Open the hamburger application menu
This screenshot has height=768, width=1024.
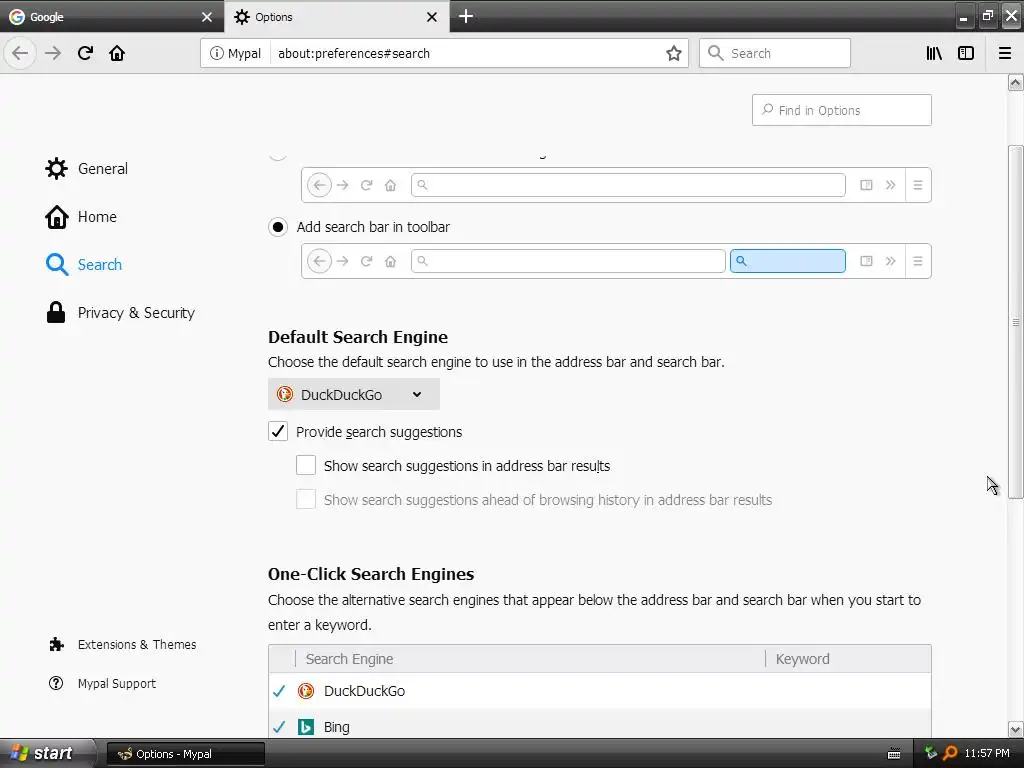1004,53
